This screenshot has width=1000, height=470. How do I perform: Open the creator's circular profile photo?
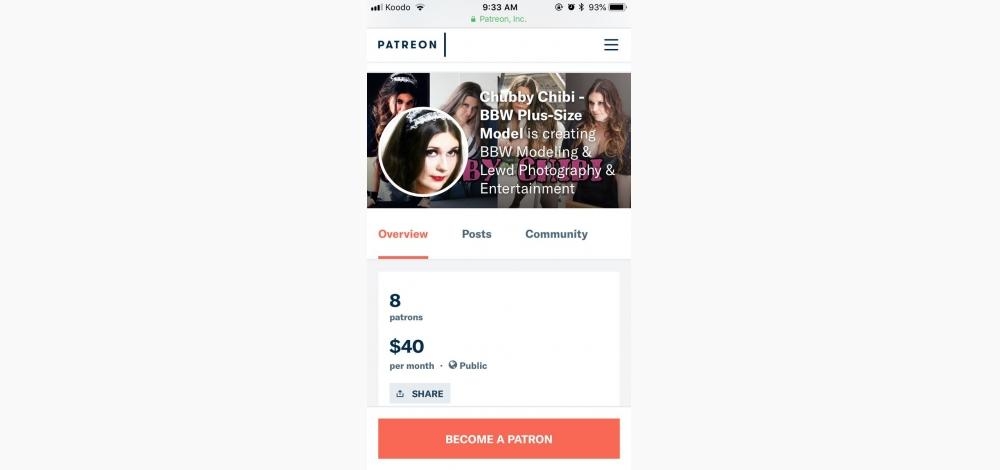coord(423,152)
